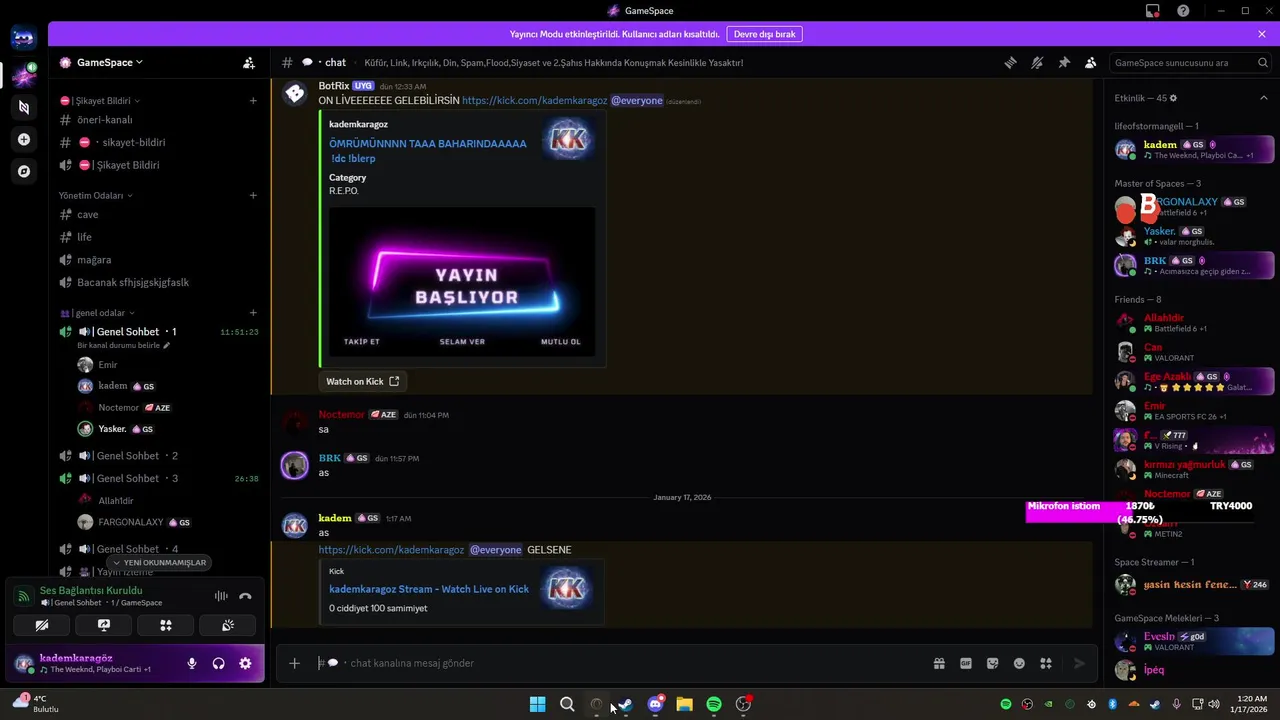Open File Explorer from the taskbar

tap(684, 704)
